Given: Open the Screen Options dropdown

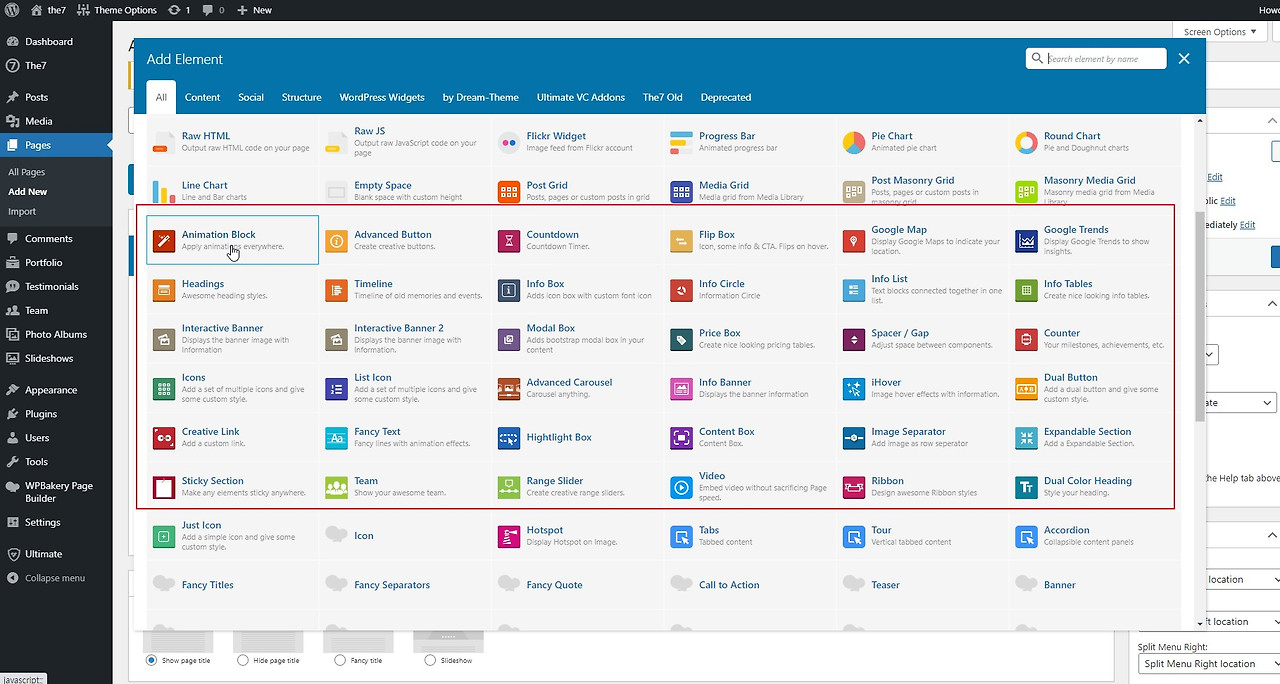Looking at the screenshot, I should (1221, 32).
